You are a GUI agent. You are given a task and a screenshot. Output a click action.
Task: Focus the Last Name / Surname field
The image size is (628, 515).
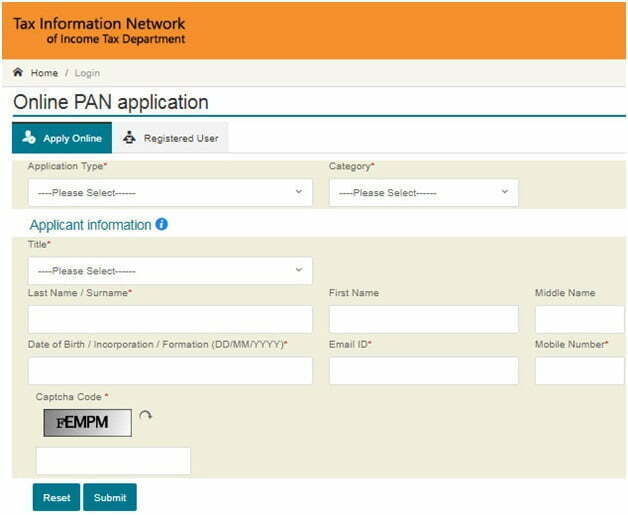pos(170,319)
